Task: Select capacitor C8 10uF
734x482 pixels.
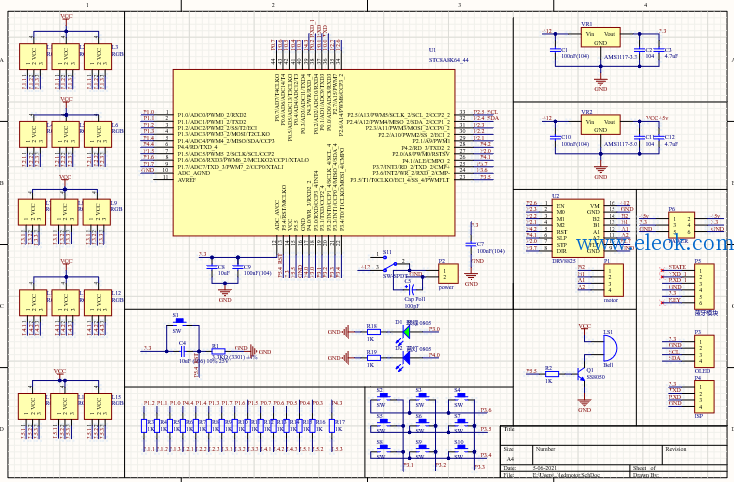Action: (212, 267)
